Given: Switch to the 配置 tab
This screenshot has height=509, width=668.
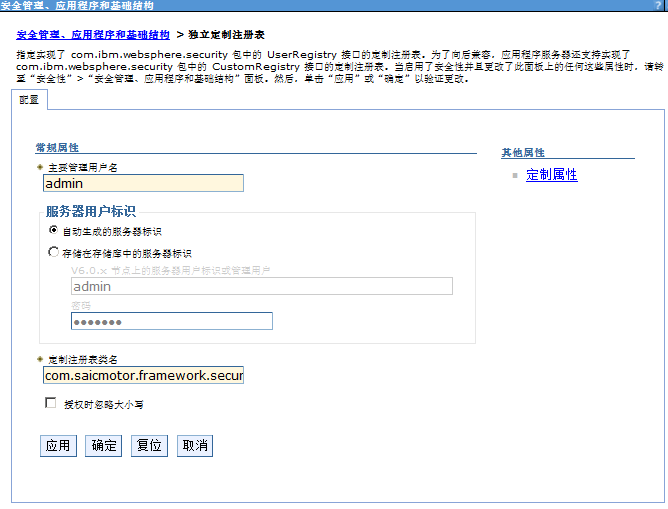Looking at the screenshot, I should click(x=29, y=100).
